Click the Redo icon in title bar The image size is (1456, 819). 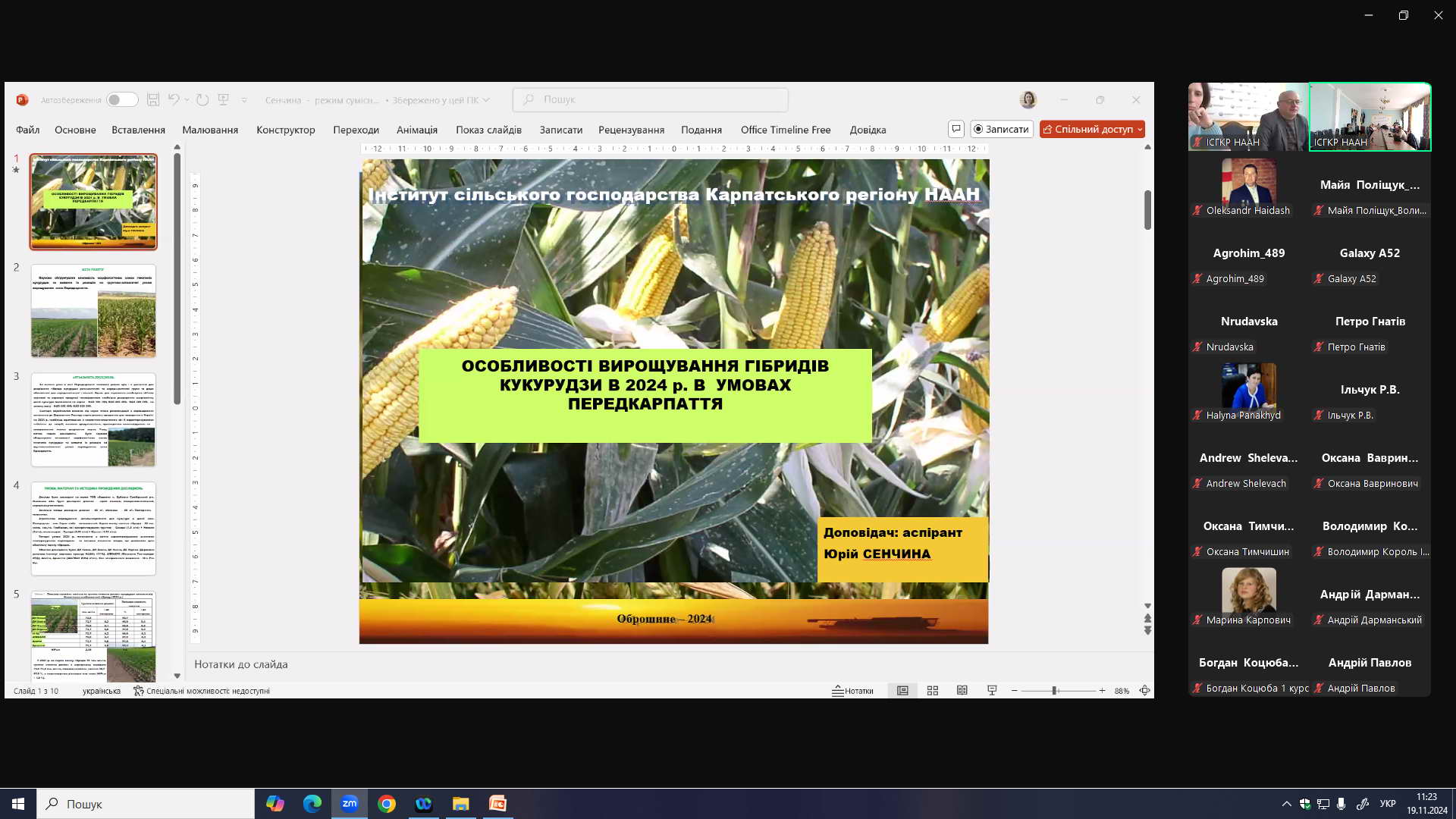(202, 100)
